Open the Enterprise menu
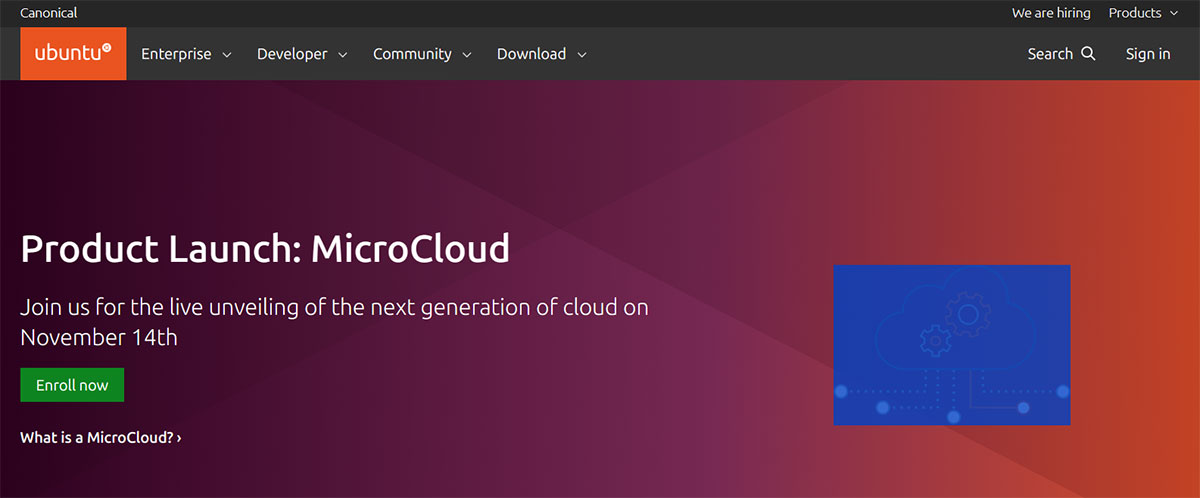Viewport: 1200px width, 498px height. coord(186,54)
